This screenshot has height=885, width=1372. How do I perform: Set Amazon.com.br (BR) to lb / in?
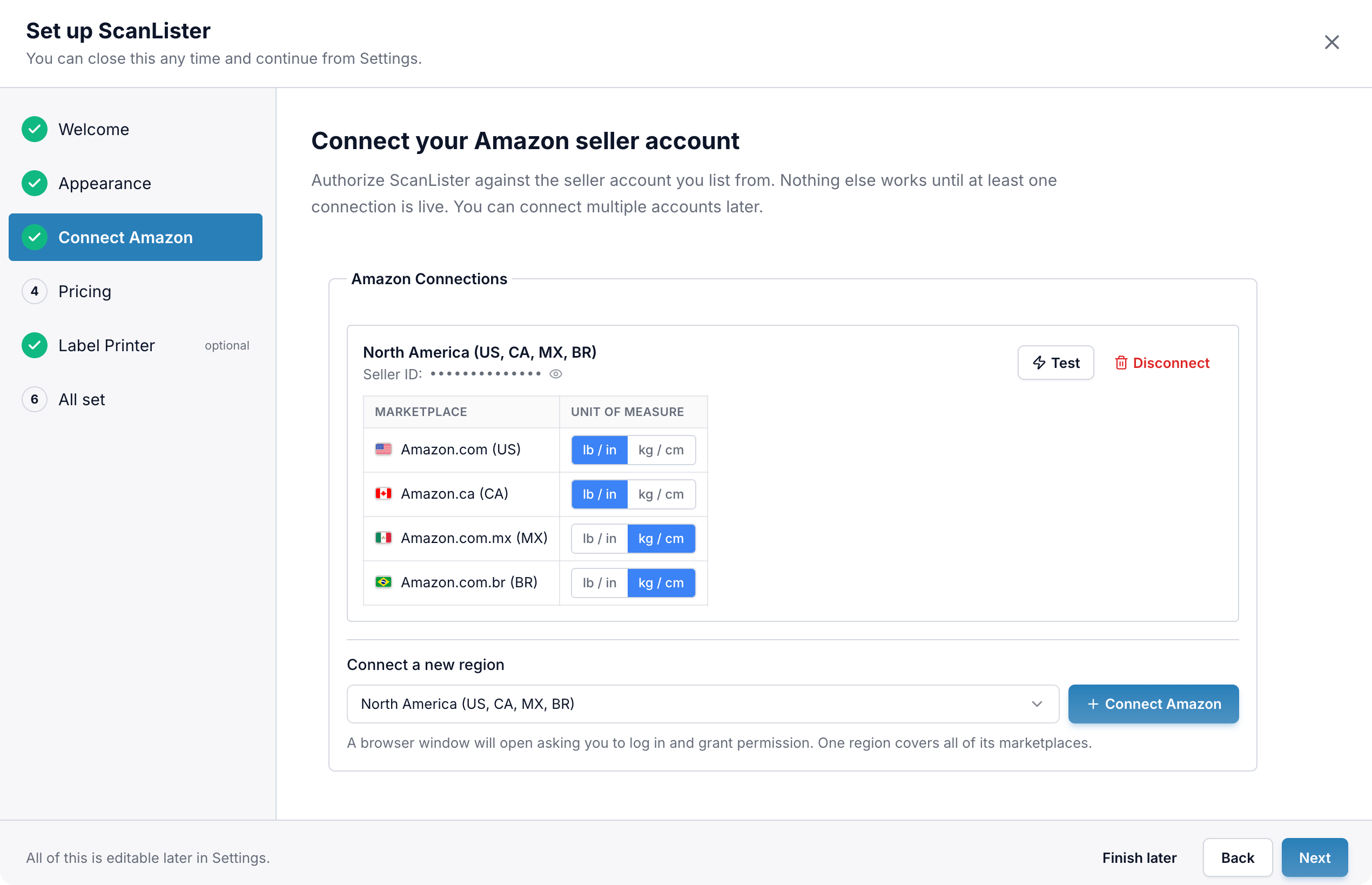[599, 583]
